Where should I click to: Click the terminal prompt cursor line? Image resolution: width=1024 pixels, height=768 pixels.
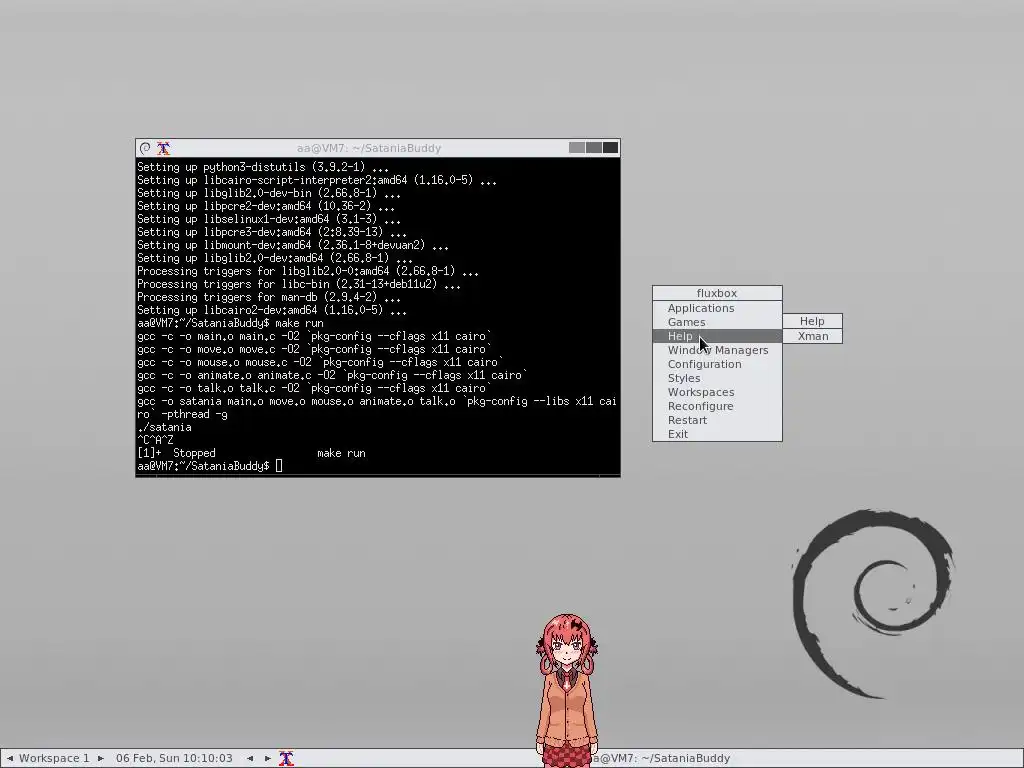point(210,466)
